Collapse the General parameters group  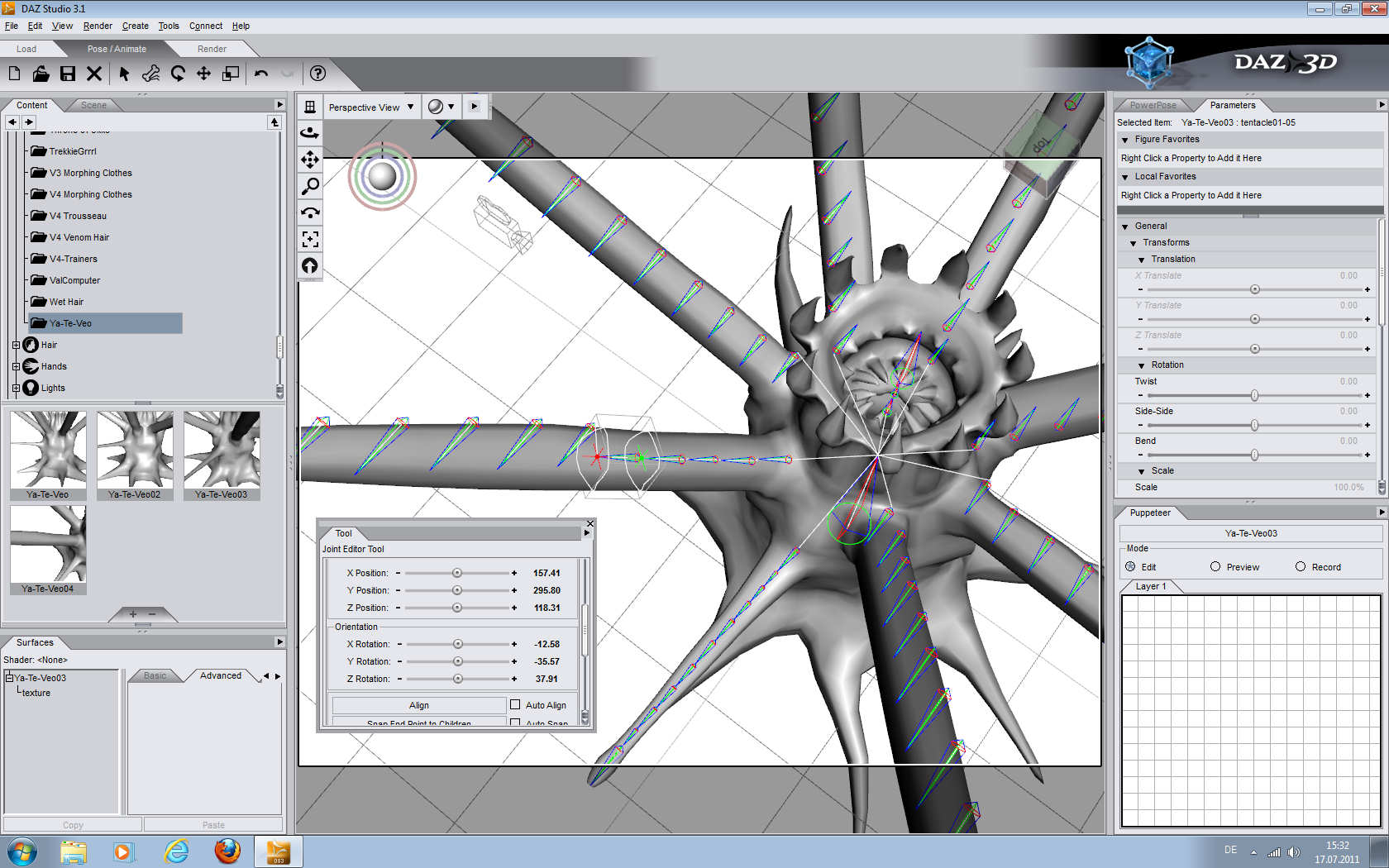(x=1125, y=227)
